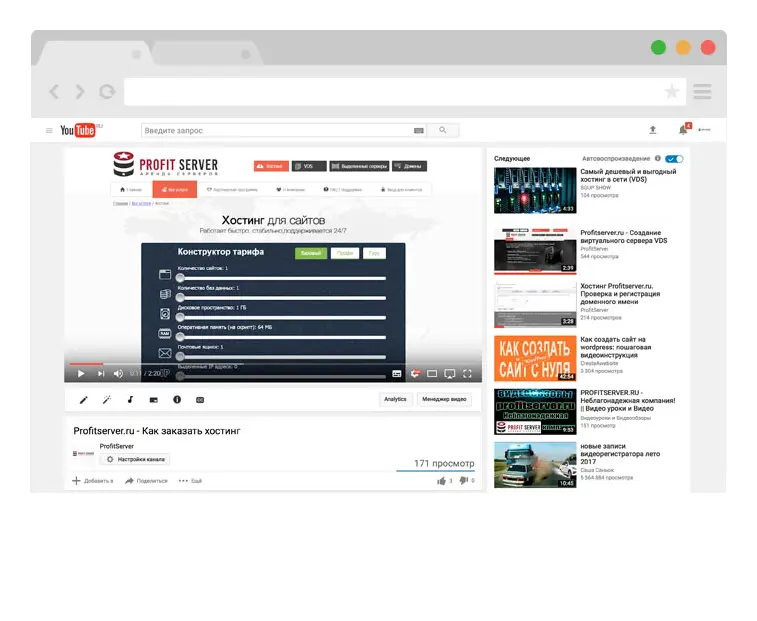
Task: Click Добавить в to add to playlist
Action: [93, 481]
